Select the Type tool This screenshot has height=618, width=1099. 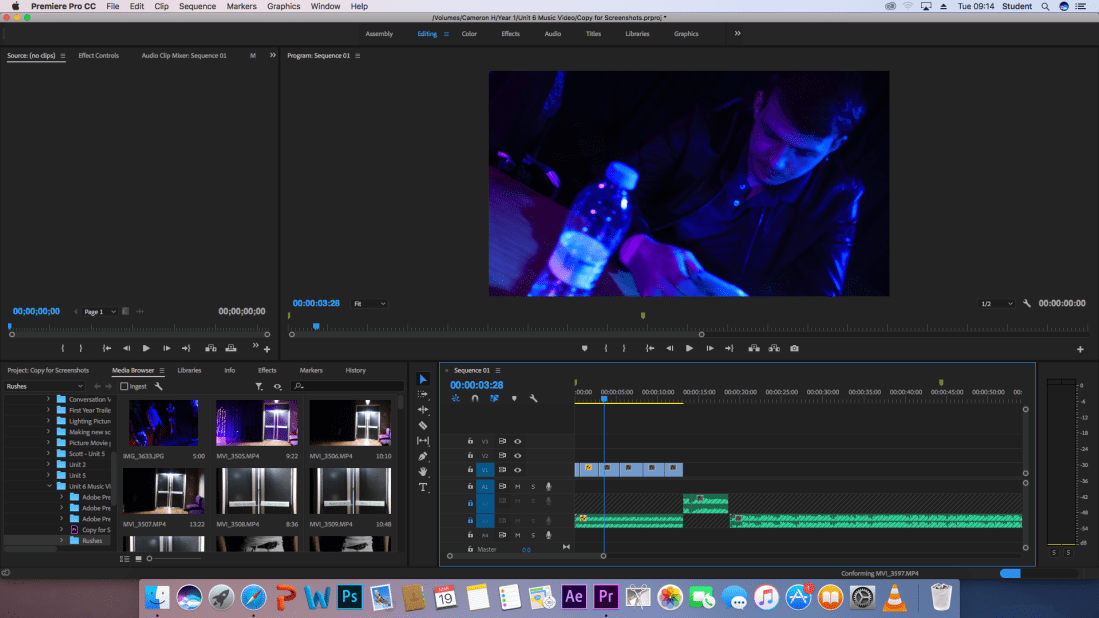[x=423, y=487]
